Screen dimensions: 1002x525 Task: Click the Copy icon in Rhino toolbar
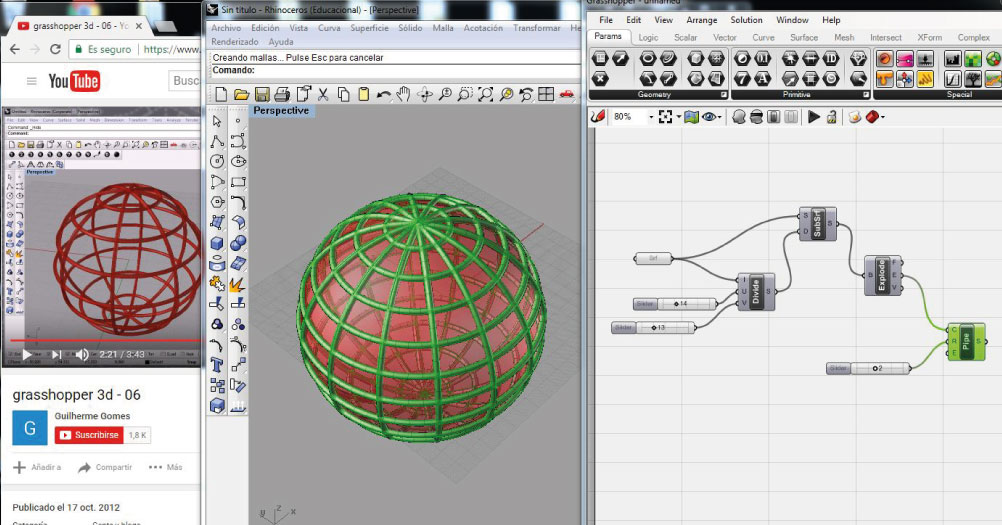coord(343,95)
